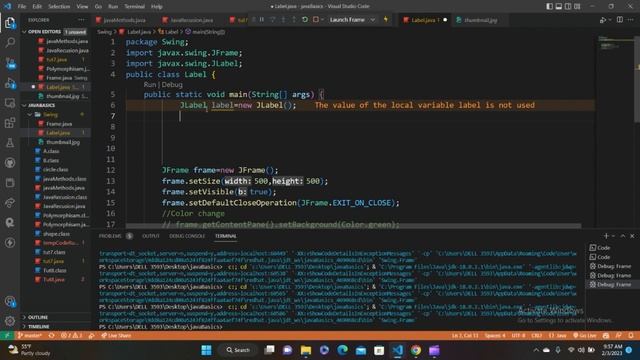Open the File menu
The image size is (640, 360).
[x=22, y=7]
